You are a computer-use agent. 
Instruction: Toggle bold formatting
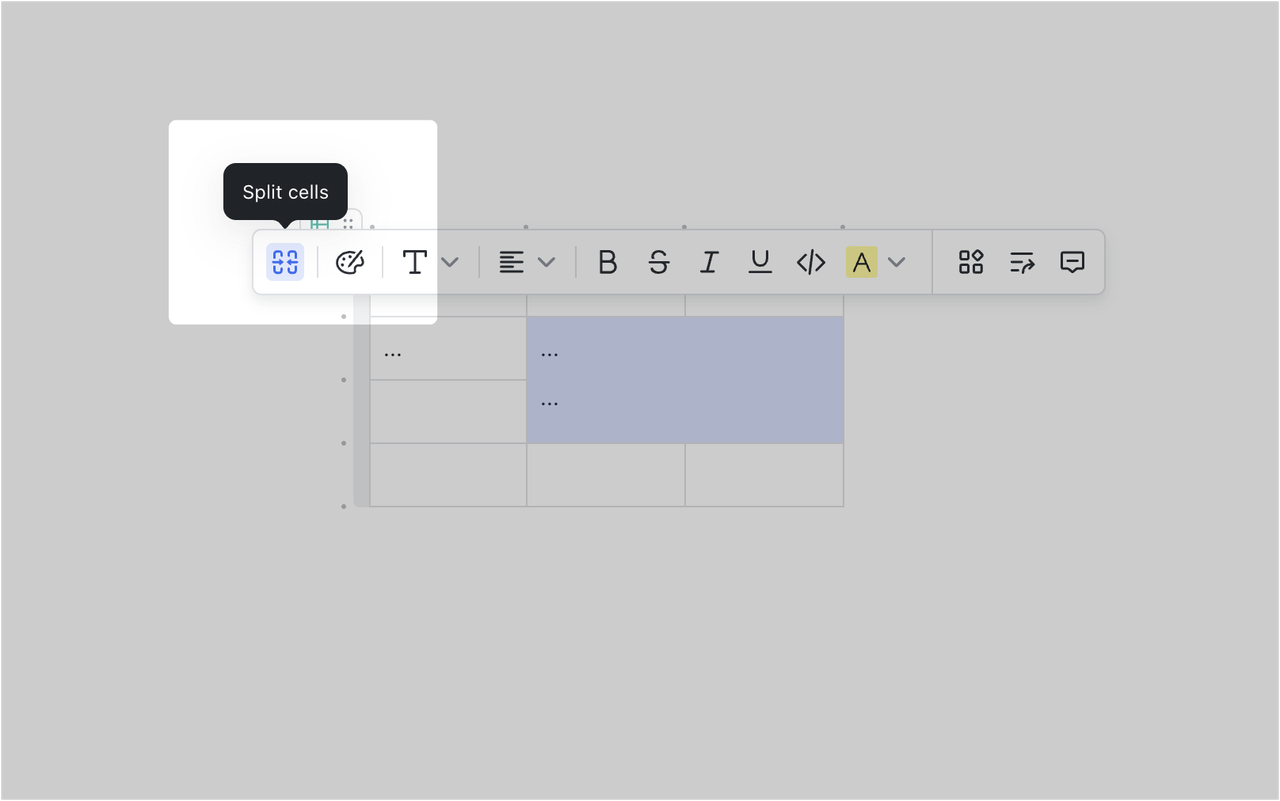tap(607, 262)
